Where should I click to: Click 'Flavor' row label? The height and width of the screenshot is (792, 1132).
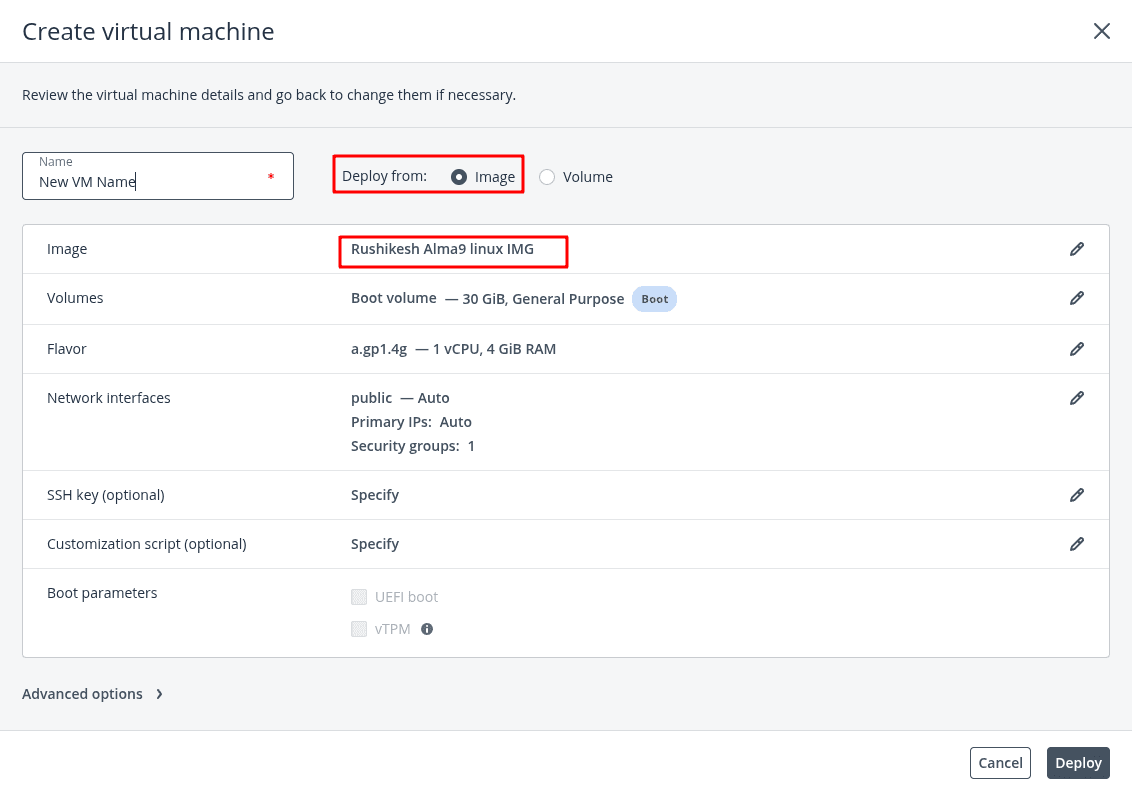click(66, 349)
